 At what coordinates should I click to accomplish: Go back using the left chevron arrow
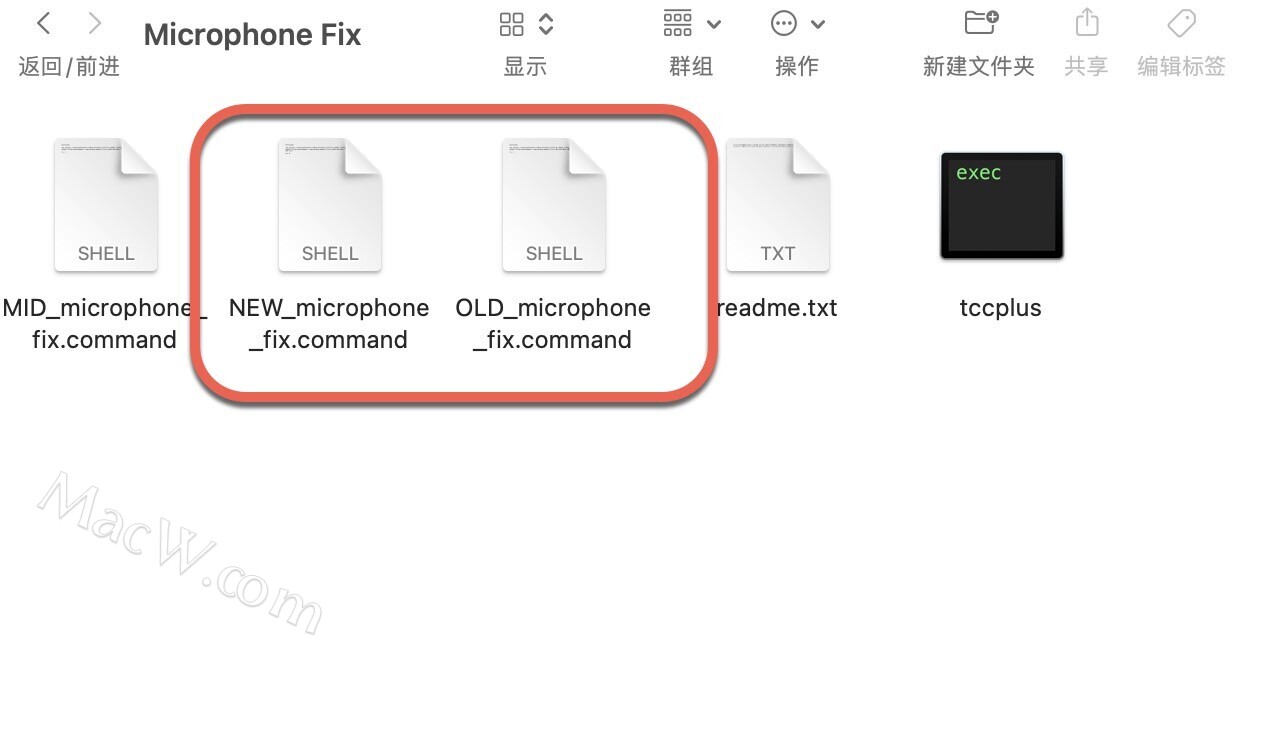pos(43,23)
